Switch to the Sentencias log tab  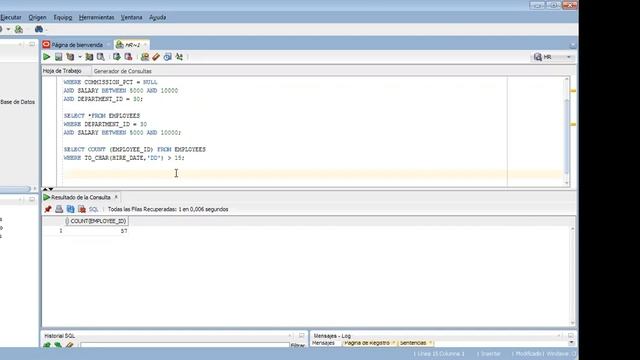[413, 343]
